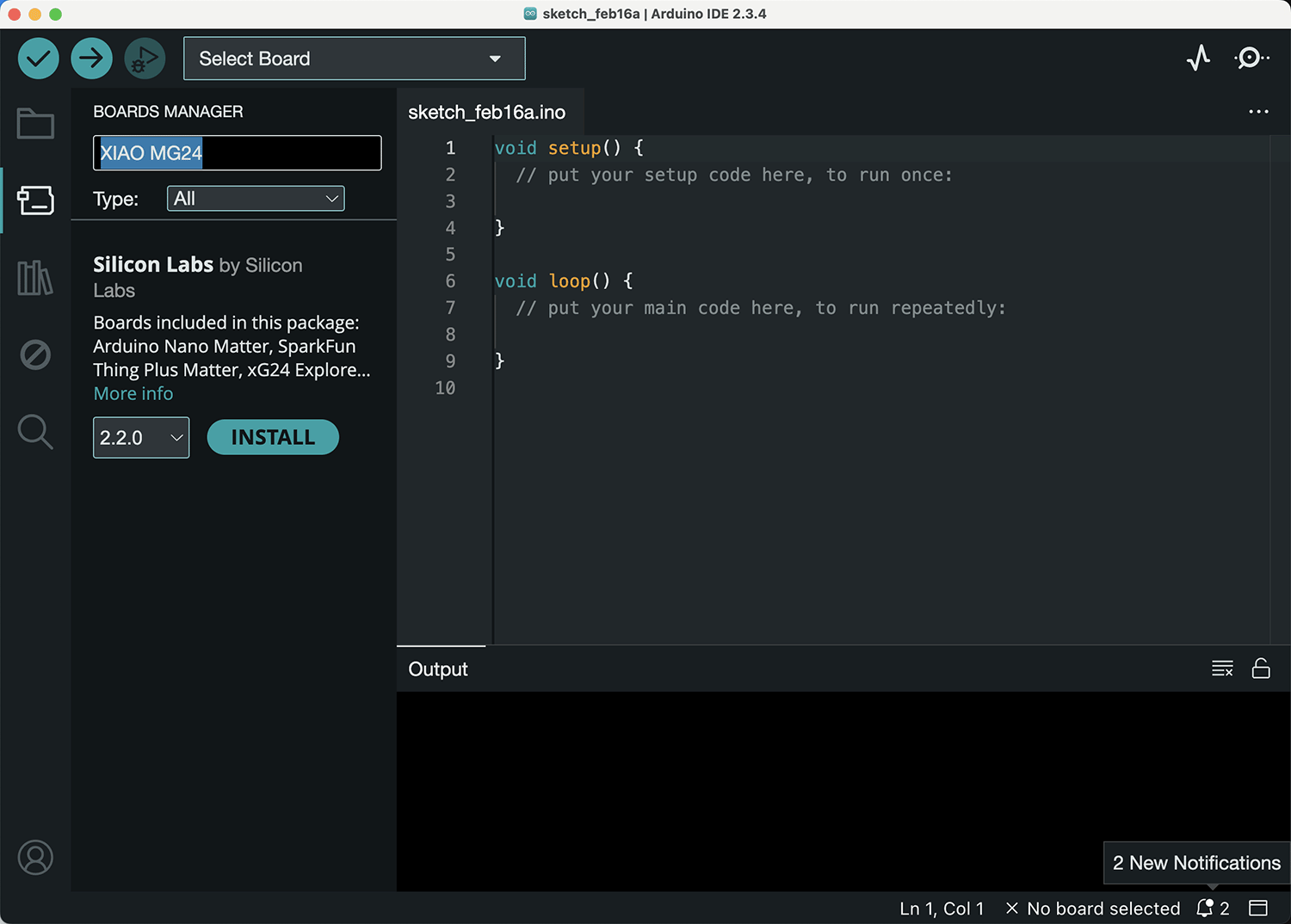Clear the output panel
The width and height of the screenshot is (1291, 924).
[1222, 668]
